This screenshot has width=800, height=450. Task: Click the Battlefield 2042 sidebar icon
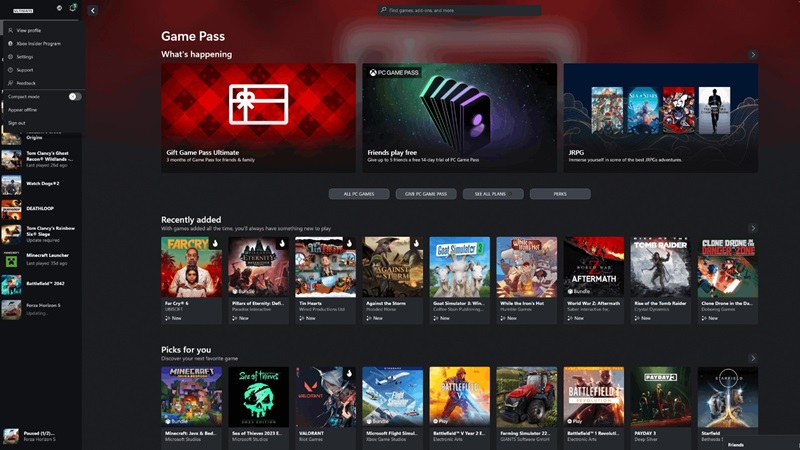pyautogui.click(x=11, y=284)
